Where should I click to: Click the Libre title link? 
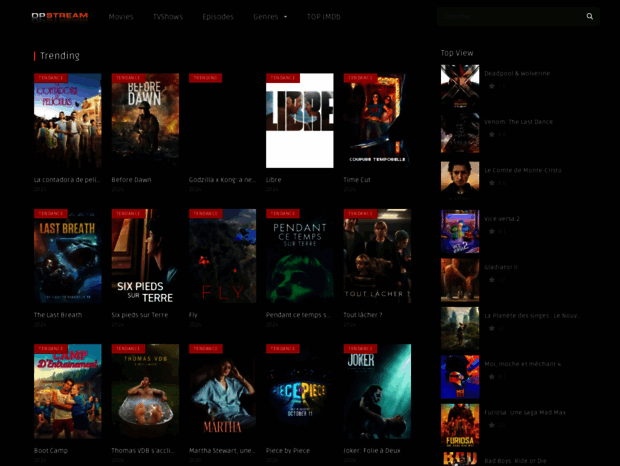[x=274, y=180]
